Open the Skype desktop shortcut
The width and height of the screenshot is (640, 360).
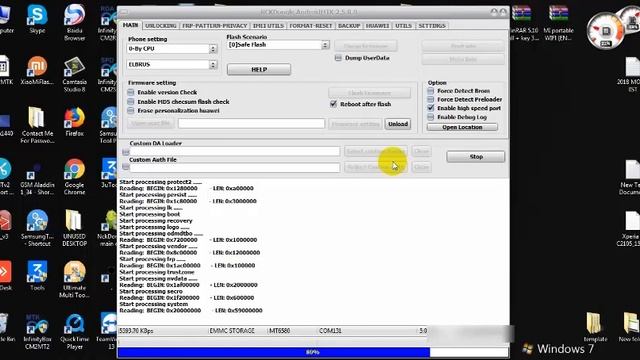(37, 19)
